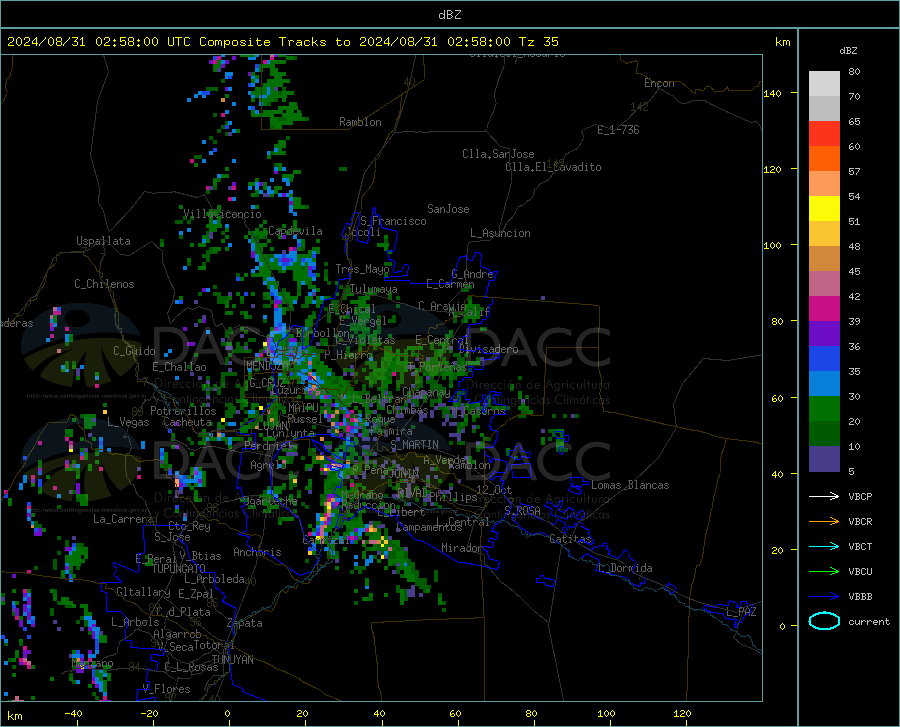The width and height of the screenshot is (900, 727).
Task: Select the red 60 dBZ swatch
Action: [824, 134]
